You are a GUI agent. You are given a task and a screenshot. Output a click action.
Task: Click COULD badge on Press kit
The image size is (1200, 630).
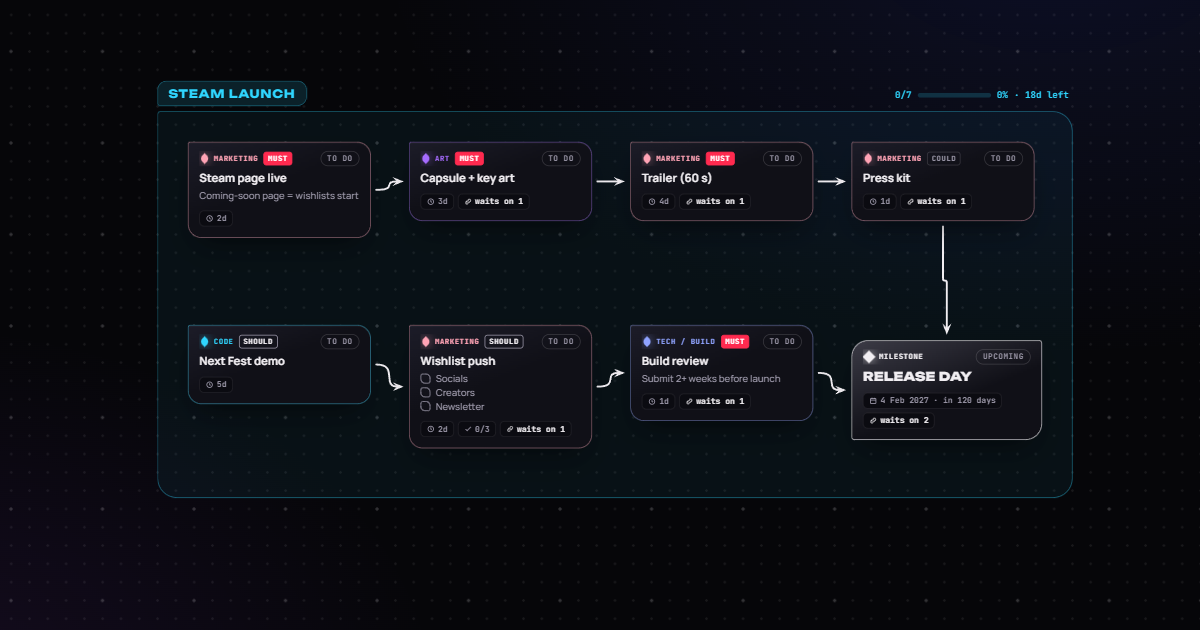coord(943,158)
